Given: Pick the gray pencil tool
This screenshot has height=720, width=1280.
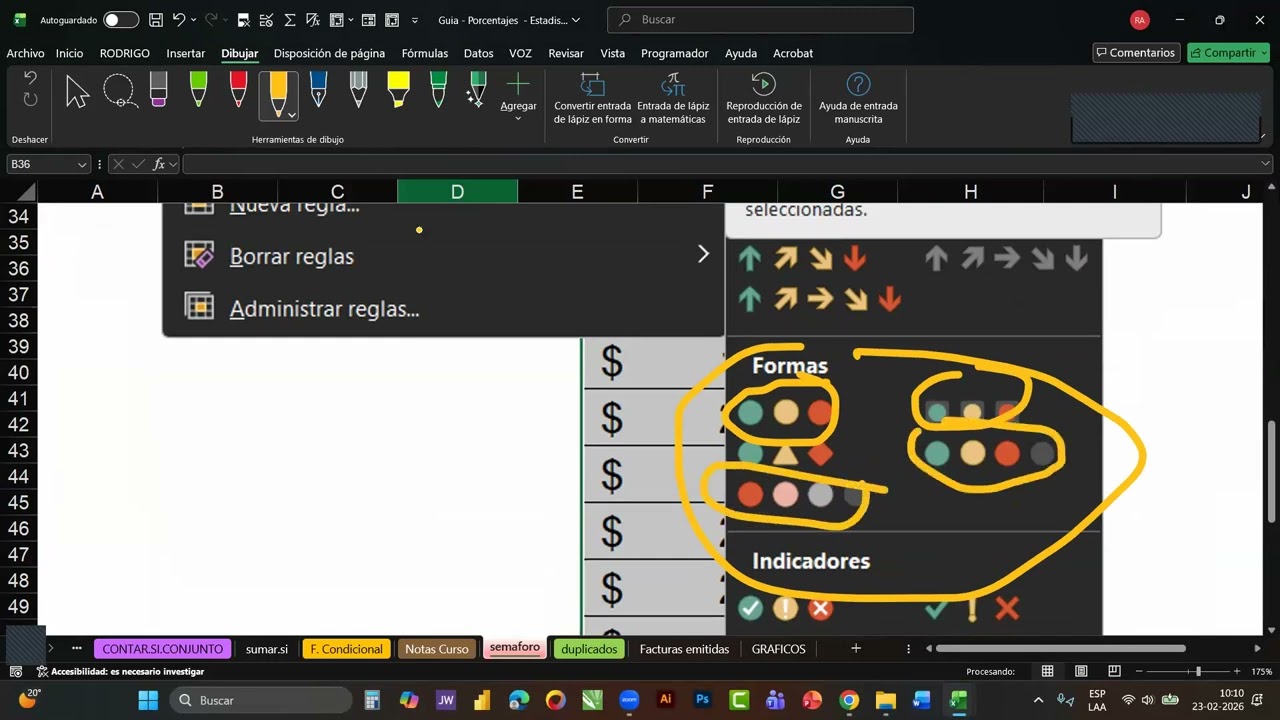Looking at the screenshot, I should (358, 89).
